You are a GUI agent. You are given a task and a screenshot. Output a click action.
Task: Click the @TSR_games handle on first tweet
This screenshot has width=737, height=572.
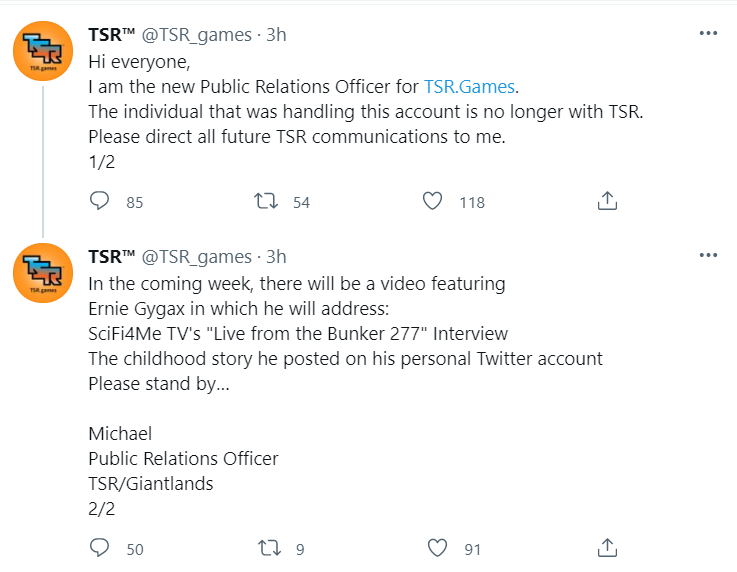coord(197,35)
